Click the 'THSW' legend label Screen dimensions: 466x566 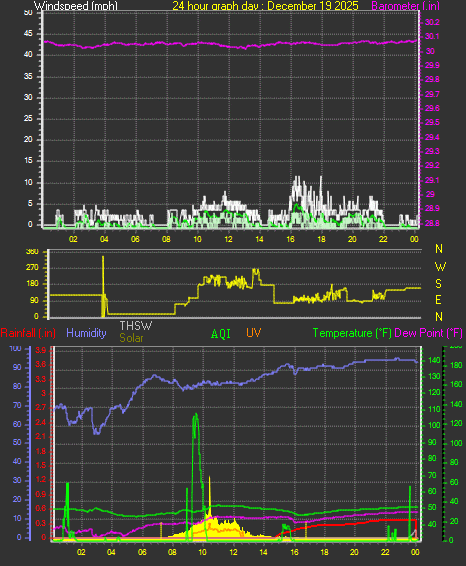pos(136,326)
